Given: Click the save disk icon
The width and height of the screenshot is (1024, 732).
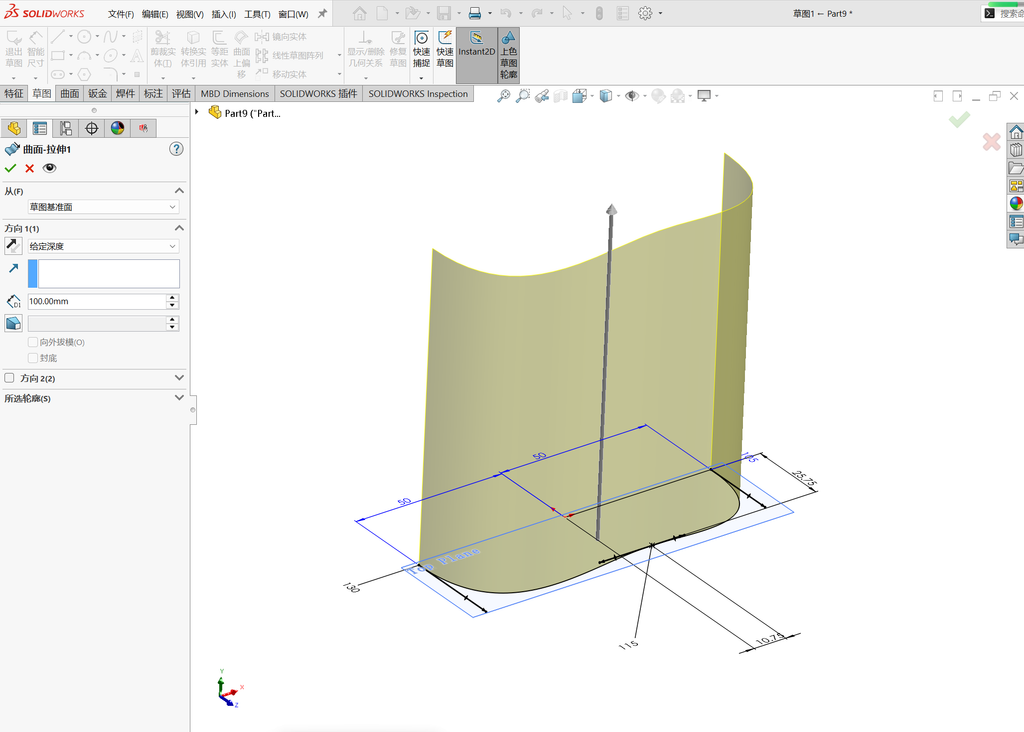Looking at the screenshot, I should click(444, 13).
